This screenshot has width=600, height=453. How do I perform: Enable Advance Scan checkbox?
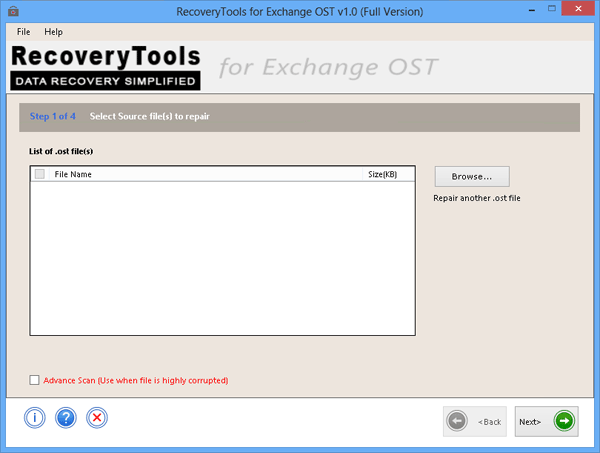pos(34,380)
